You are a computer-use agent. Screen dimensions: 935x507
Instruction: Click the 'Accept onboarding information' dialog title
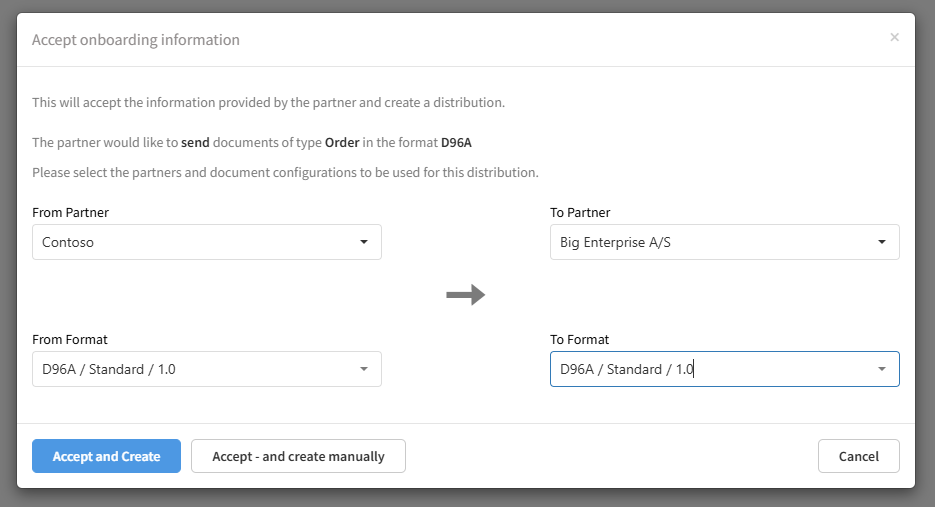click(x=136, y=40)
